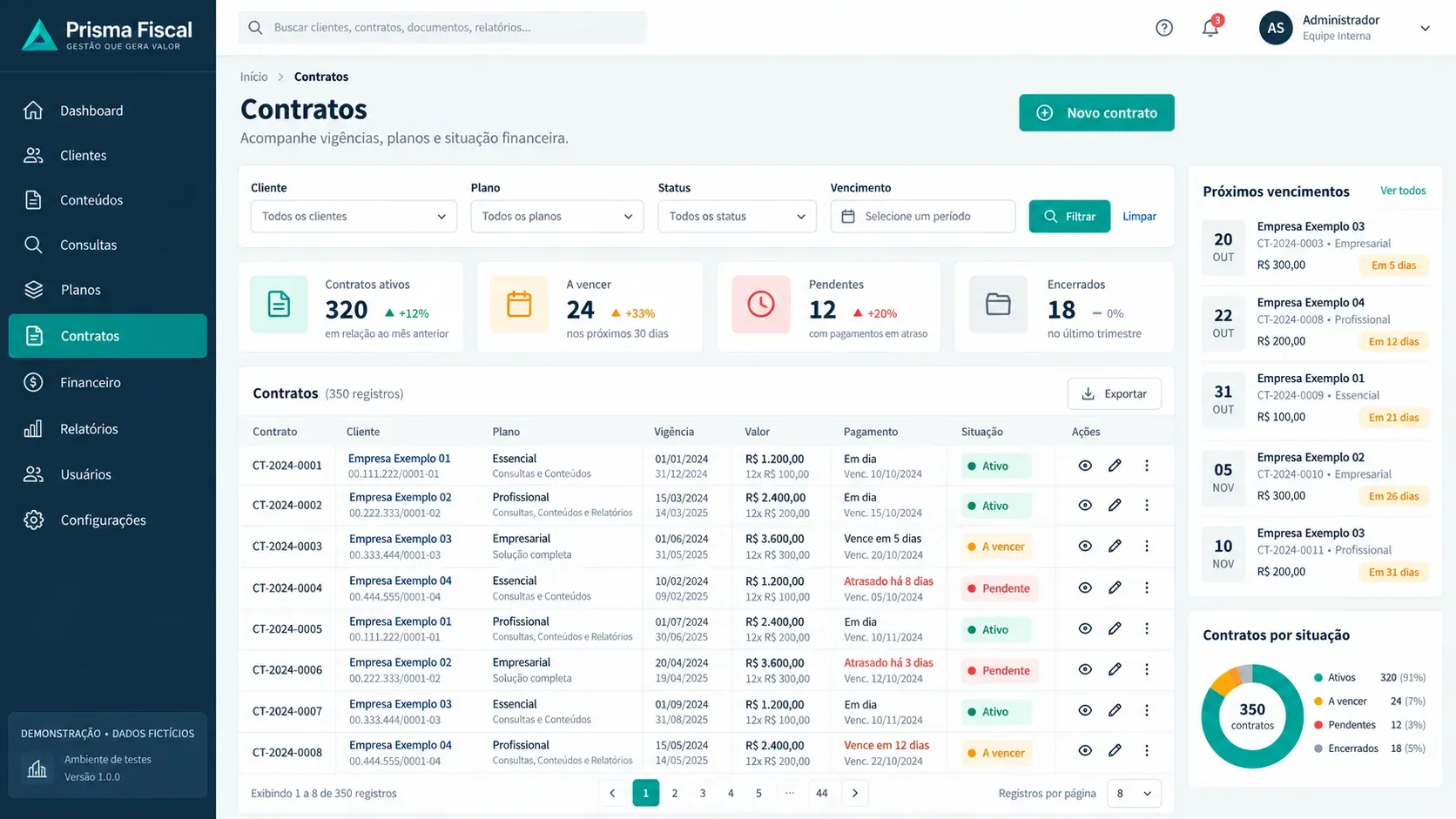Click the Novo contrato button
The width and height of the screenshot is (1456, 819).
pos(1096,113)
